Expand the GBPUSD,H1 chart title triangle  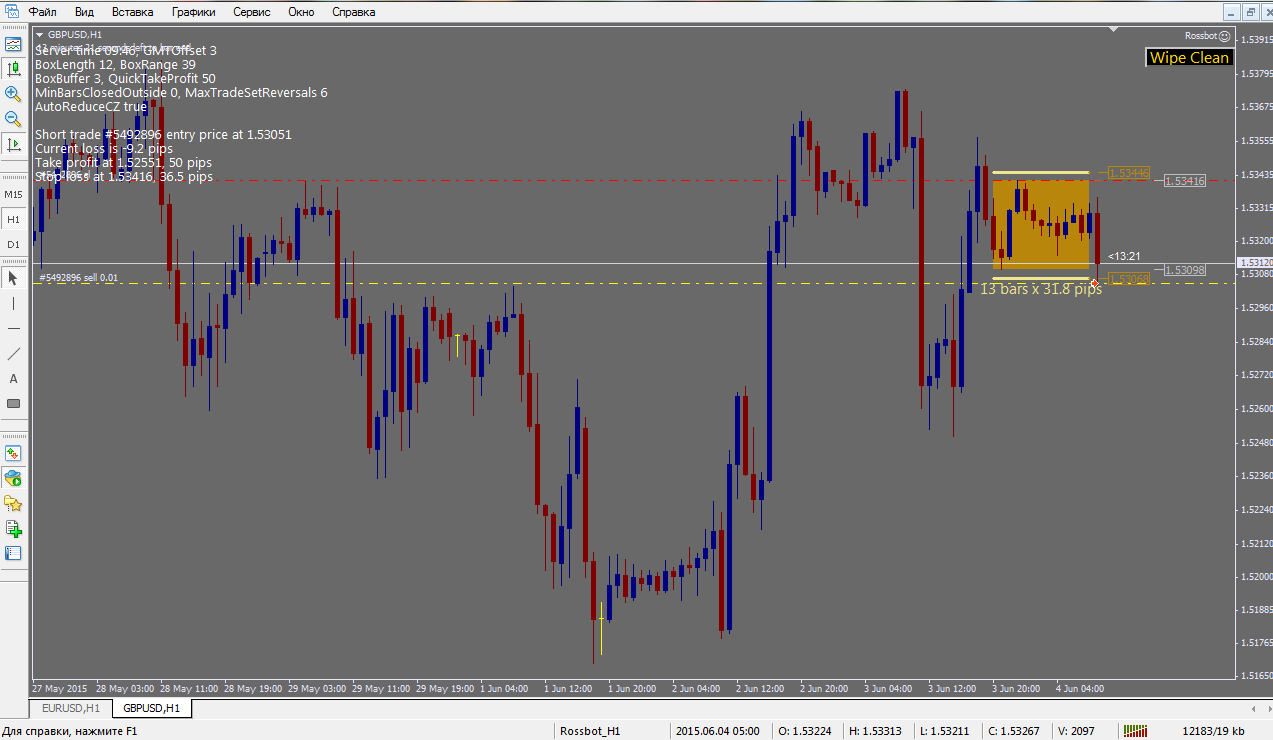point(39,34)
